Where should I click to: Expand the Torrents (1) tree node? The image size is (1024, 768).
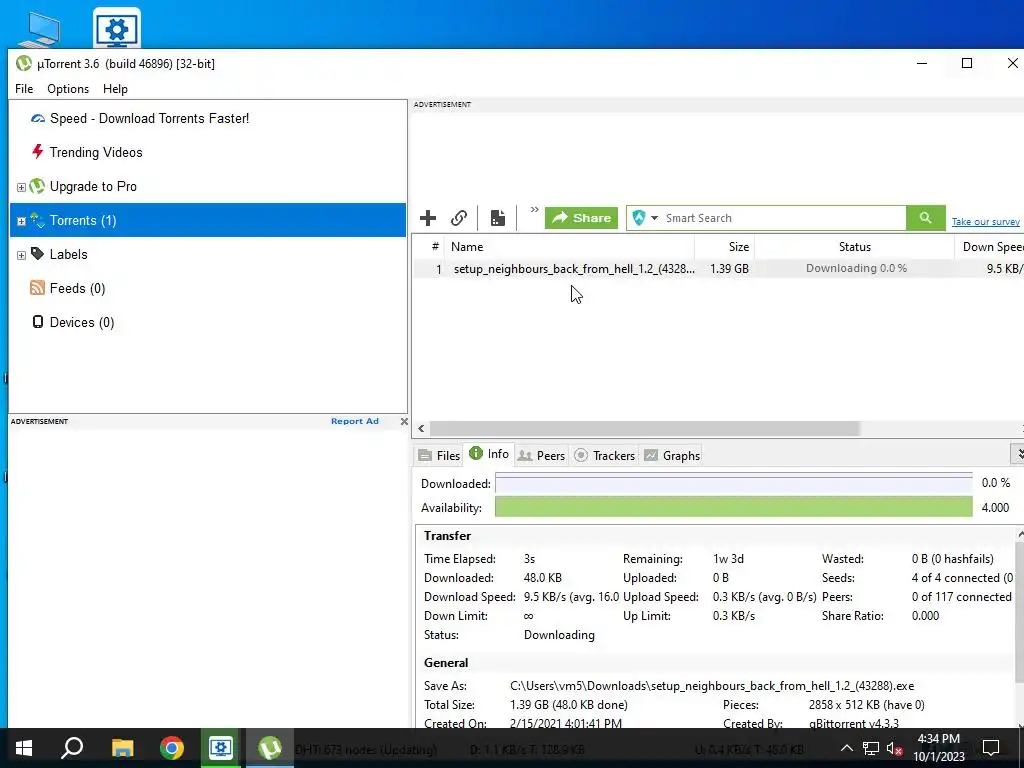pyautogui.click(x=21, y=221)
